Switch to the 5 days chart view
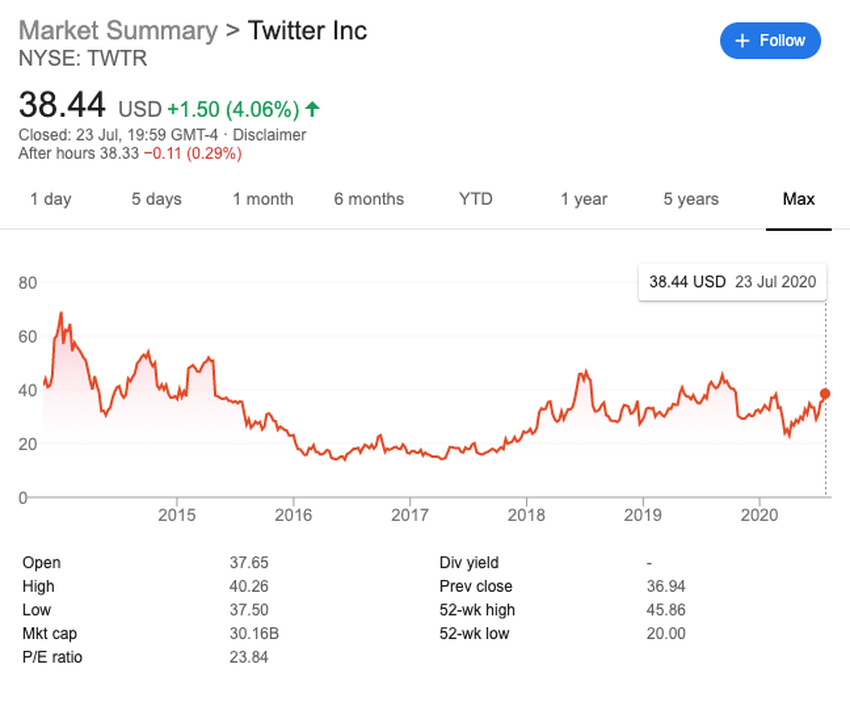Viewport: 850px width, 702px height. (156, 199)
